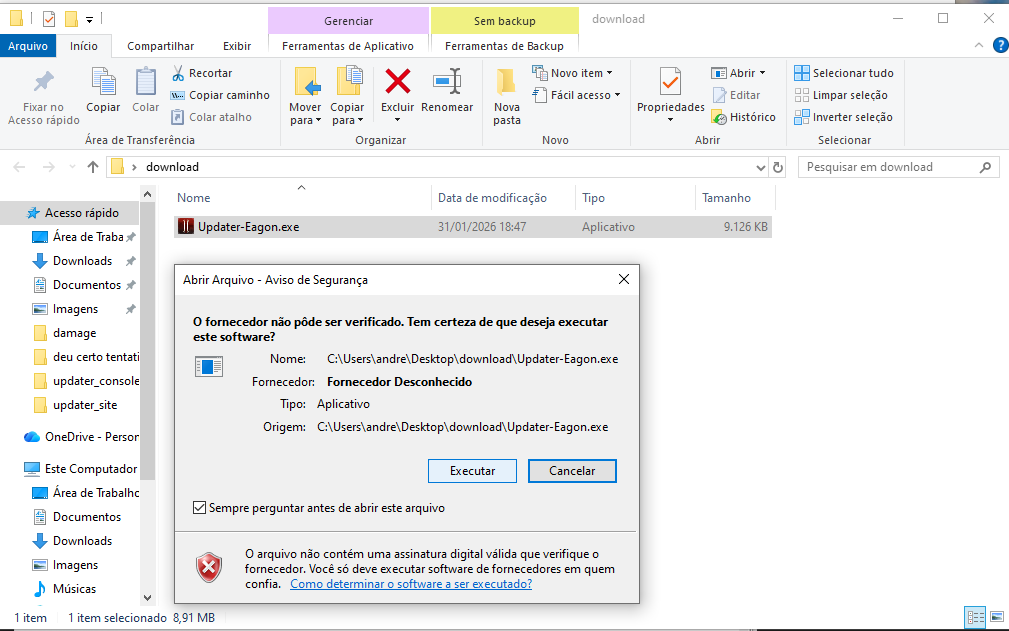Open the Arquivo menu tab
Screen dimensions: 1009x631
[x=28, y=46]
